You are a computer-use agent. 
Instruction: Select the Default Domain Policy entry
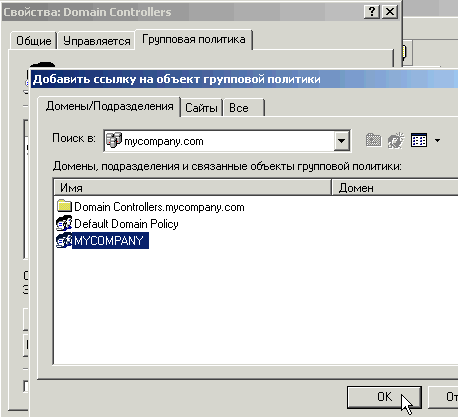126,224
